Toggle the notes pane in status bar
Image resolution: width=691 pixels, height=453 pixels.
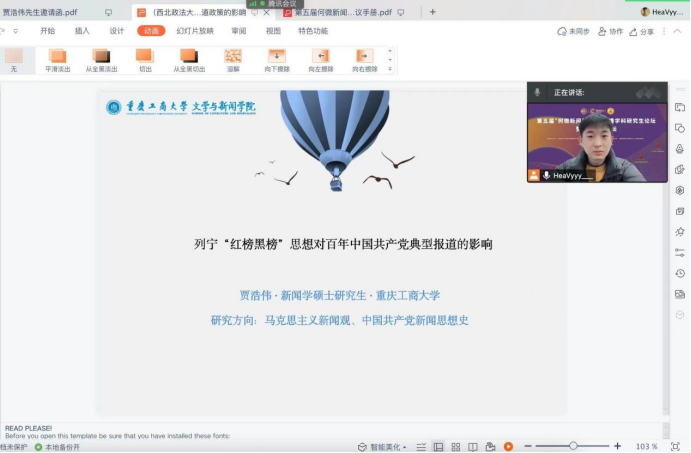[420, 446]
